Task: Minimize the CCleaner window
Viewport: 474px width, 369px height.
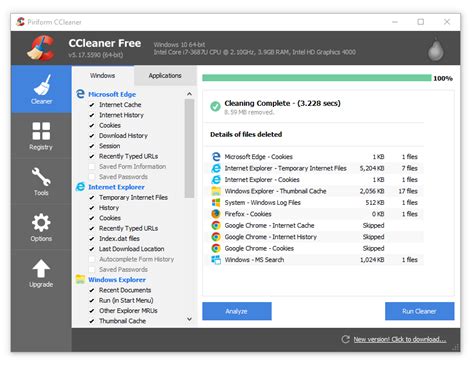Action: (x=395, y=22)
